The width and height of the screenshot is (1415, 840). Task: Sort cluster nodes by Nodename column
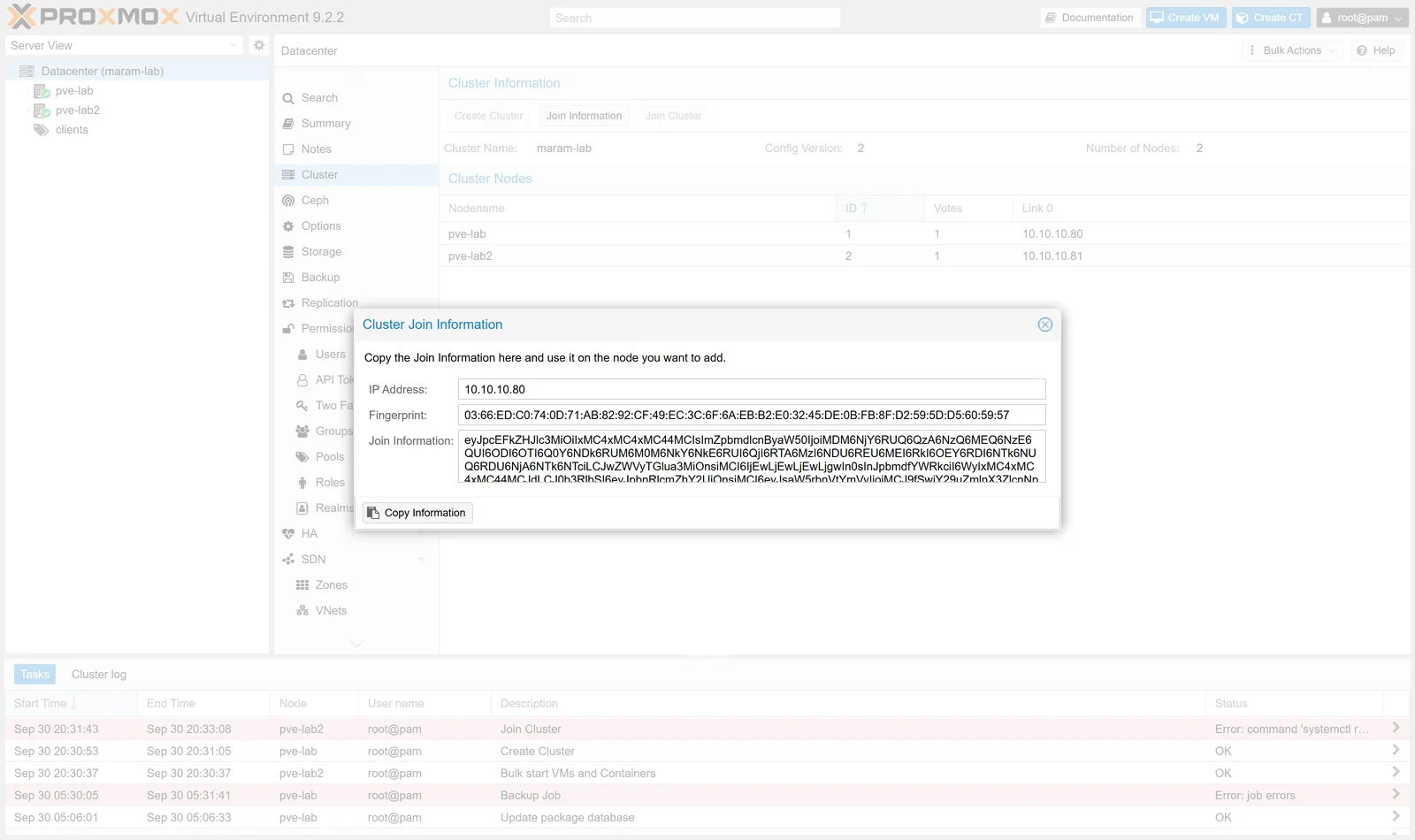638,209
